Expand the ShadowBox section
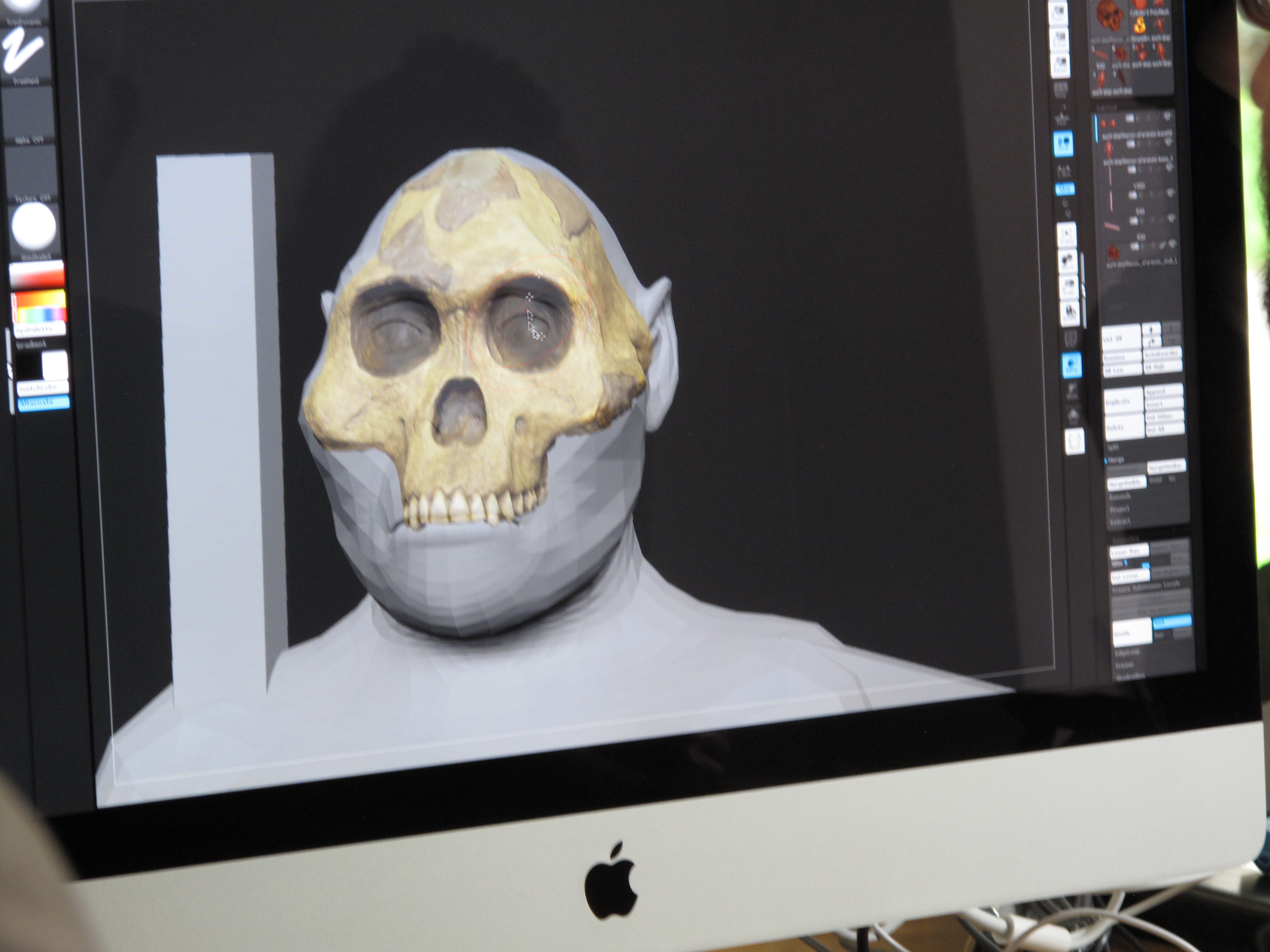This screenshot has height=952, width=1270. (x=1130, y=677)
